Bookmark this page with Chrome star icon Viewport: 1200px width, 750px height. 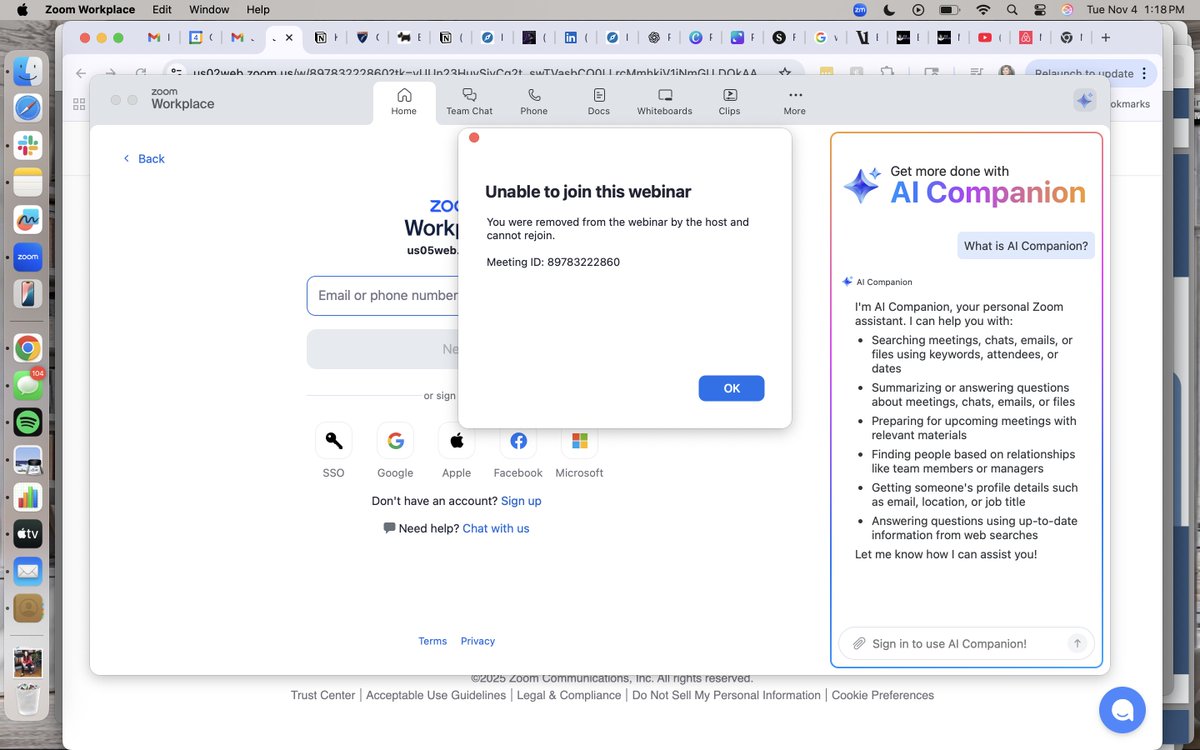pos(785,73)
